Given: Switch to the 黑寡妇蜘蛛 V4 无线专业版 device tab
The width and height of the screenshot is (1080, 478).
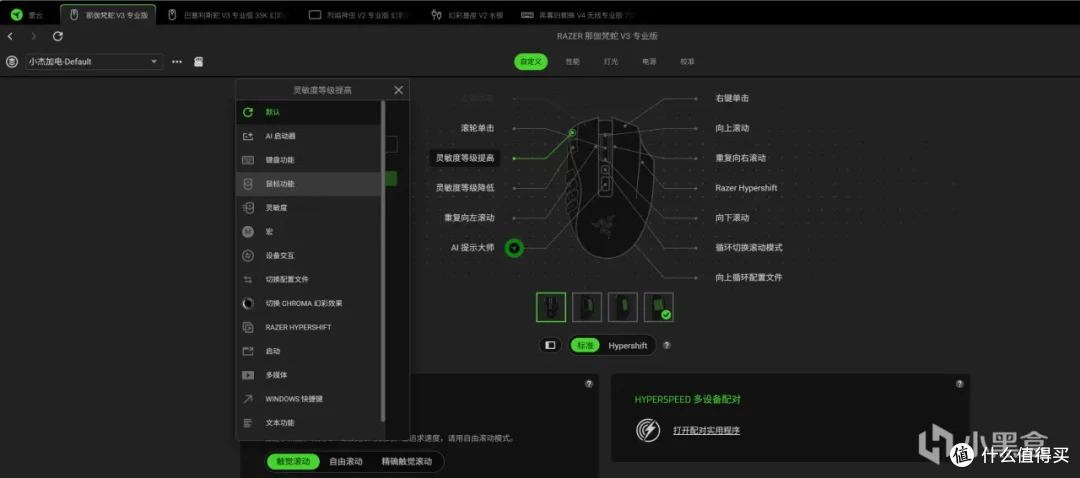Looking at the screenshot, I should point(577,14).
